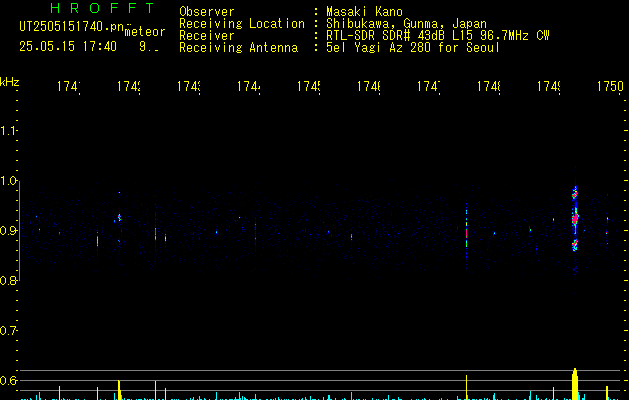This screenshot has width=629, height=400.
Task: Click the date 25.05.15 17:40 text
Action: click(x=68, y=46)
